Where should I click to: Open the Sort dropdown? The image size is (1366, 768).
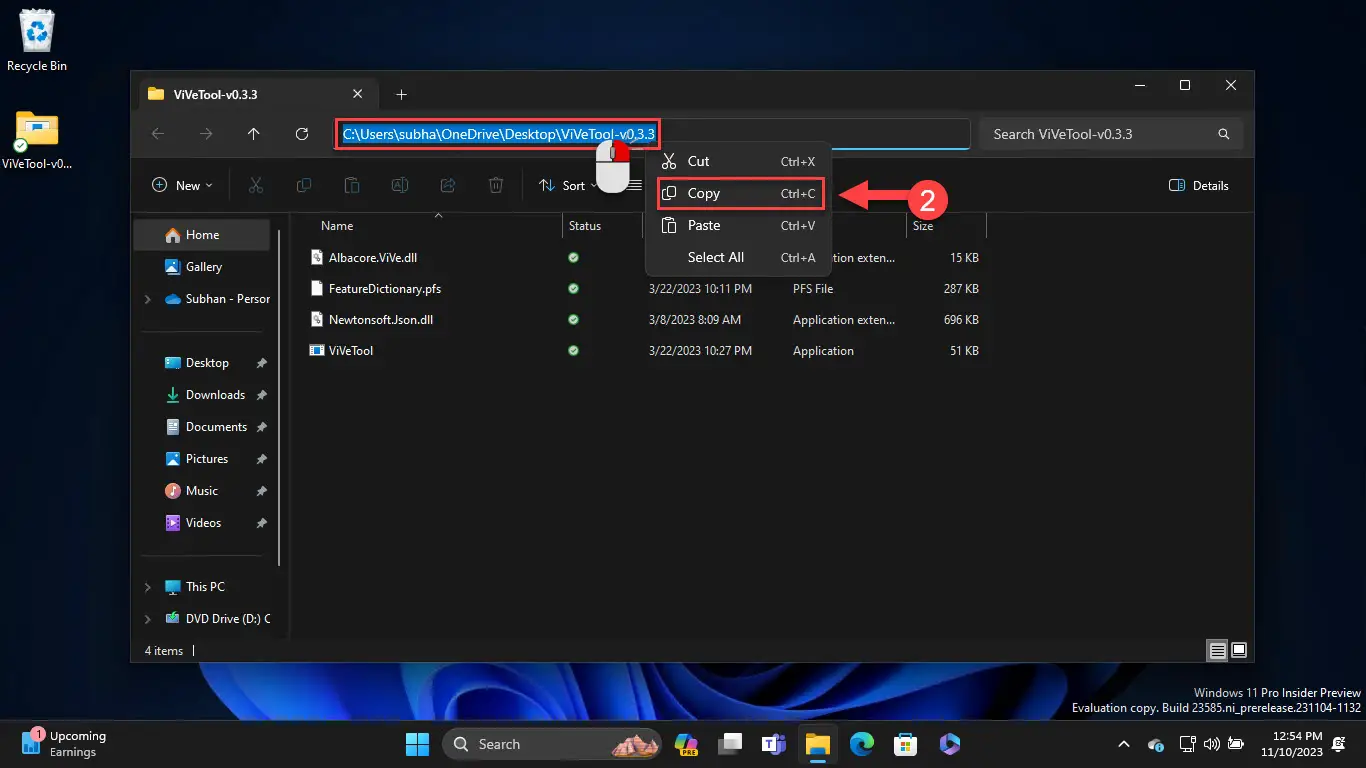(567, 185)
